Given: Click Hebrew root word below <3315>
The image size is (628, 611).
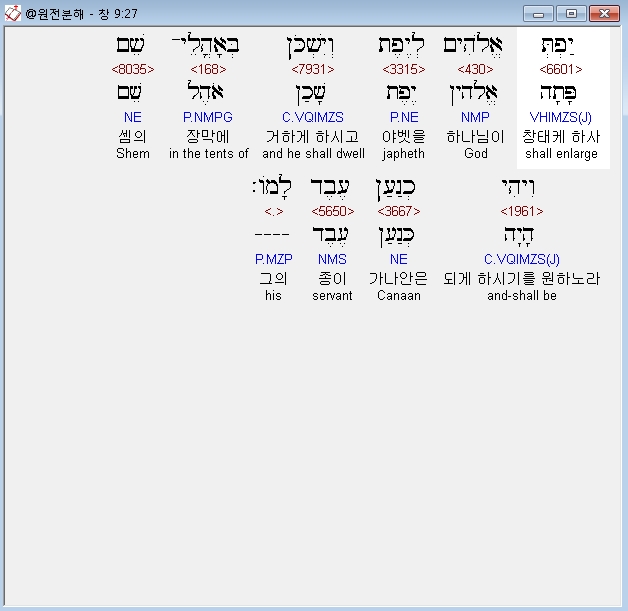Looking at the screenshot, I should click(401, 93).
